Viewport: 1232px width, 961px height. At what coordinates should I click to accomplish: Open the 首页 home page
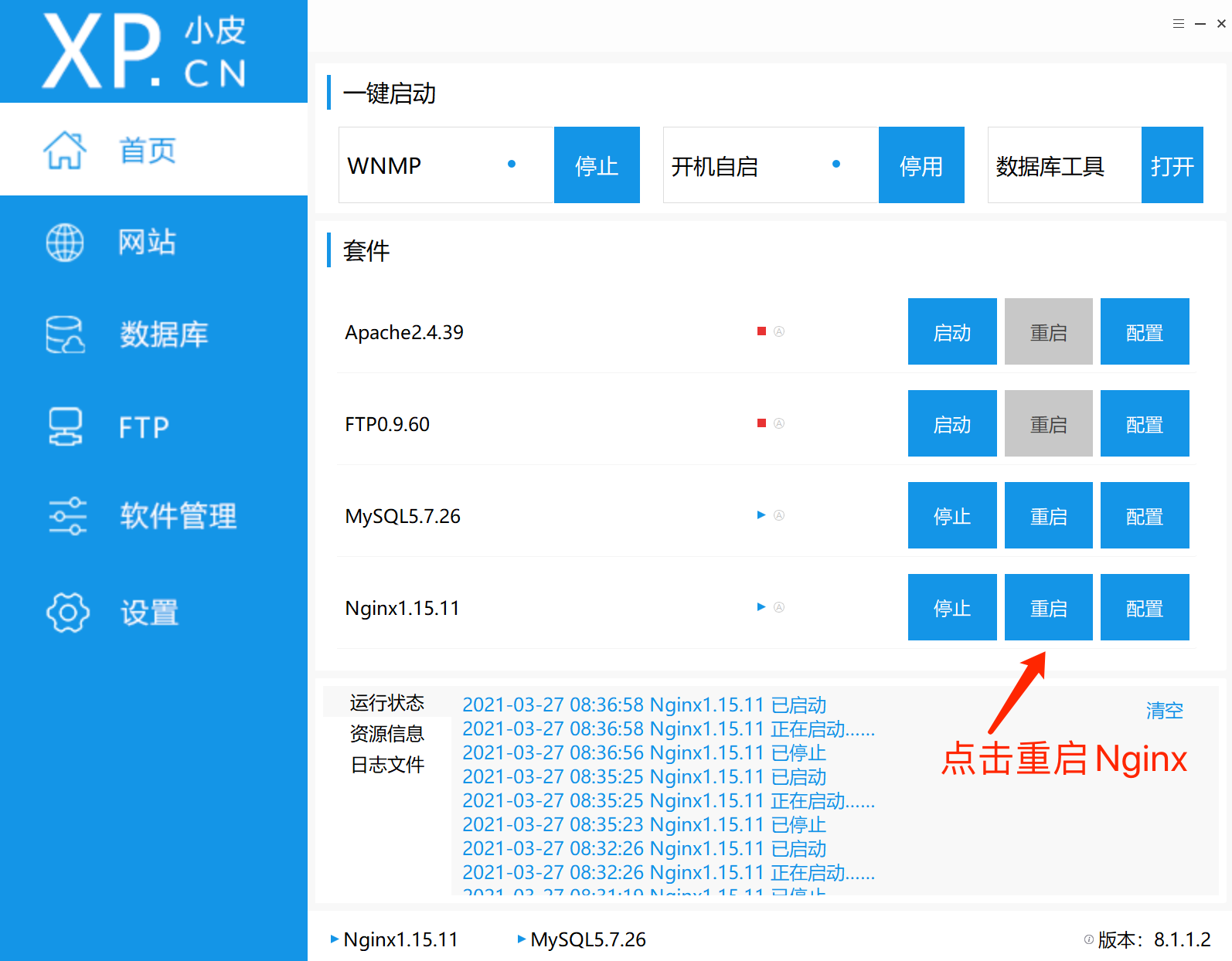(154, 149)
